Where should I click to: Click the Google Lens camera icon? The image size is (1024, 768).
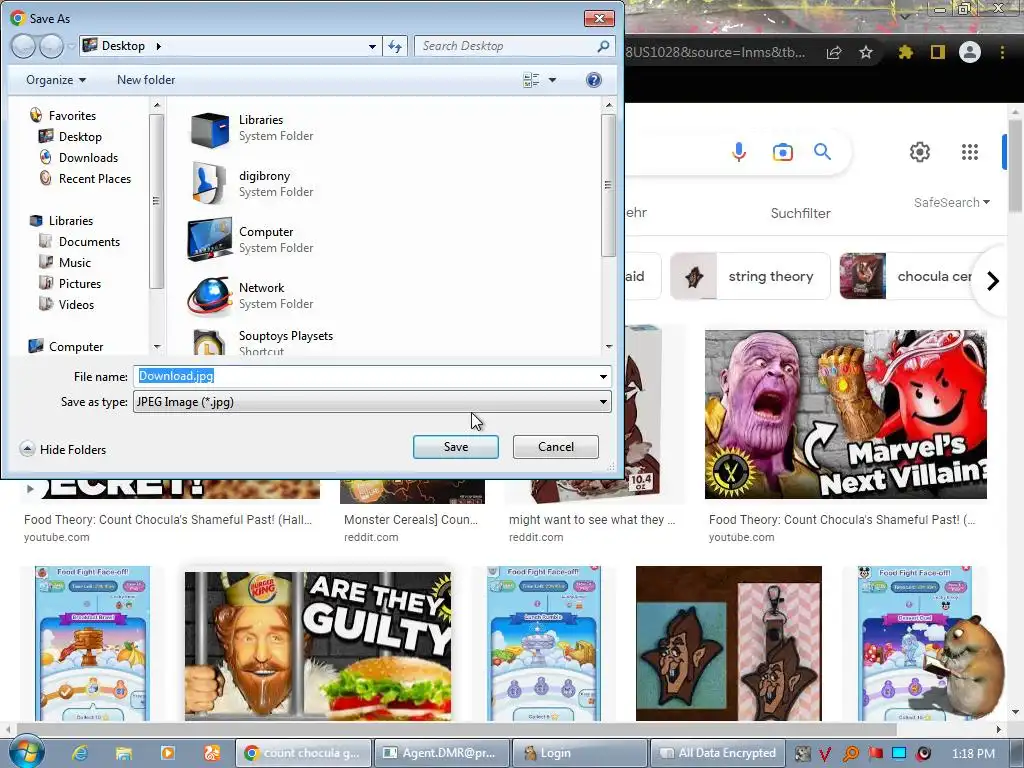[782, 152]
